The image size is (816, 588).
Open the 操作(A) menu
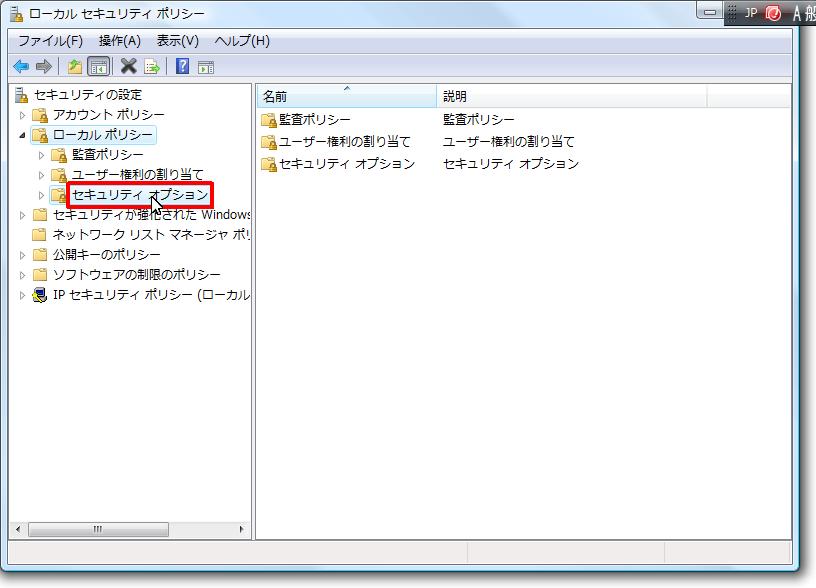tap(119, 41)
